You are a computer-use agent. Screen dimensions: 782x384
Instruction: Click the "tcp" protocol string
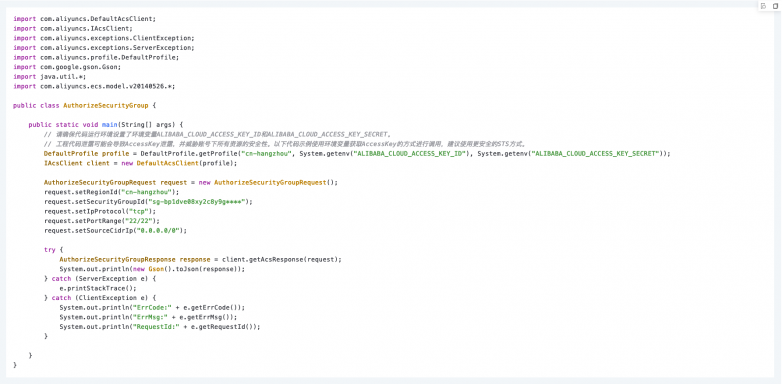coord(137,211)
